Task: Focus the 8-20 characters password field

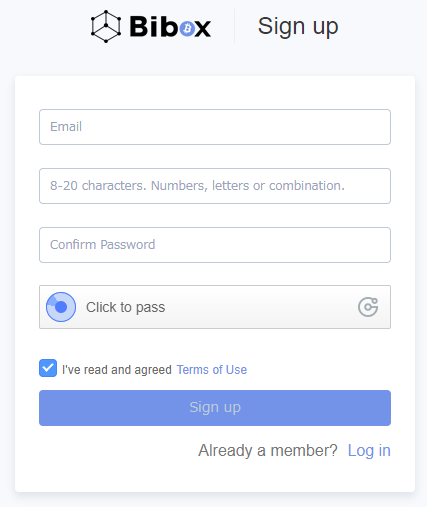Action: [215, 186]
